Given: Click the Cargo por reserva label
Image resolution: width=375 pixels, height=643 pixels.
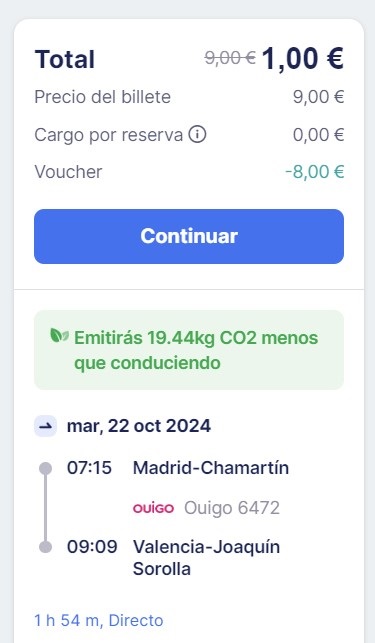Looking at the screenshot, I should click(108, 135).
